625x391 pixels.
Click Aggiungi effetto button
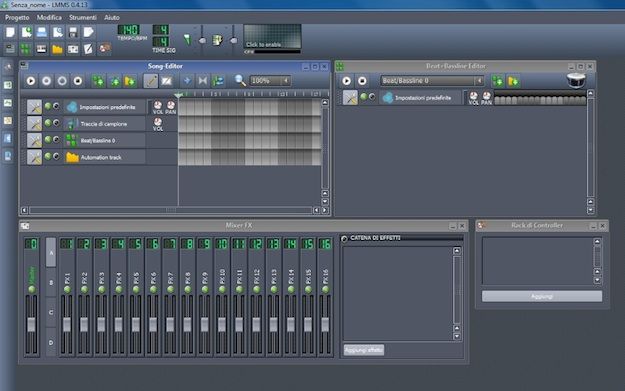coord(364,350)
